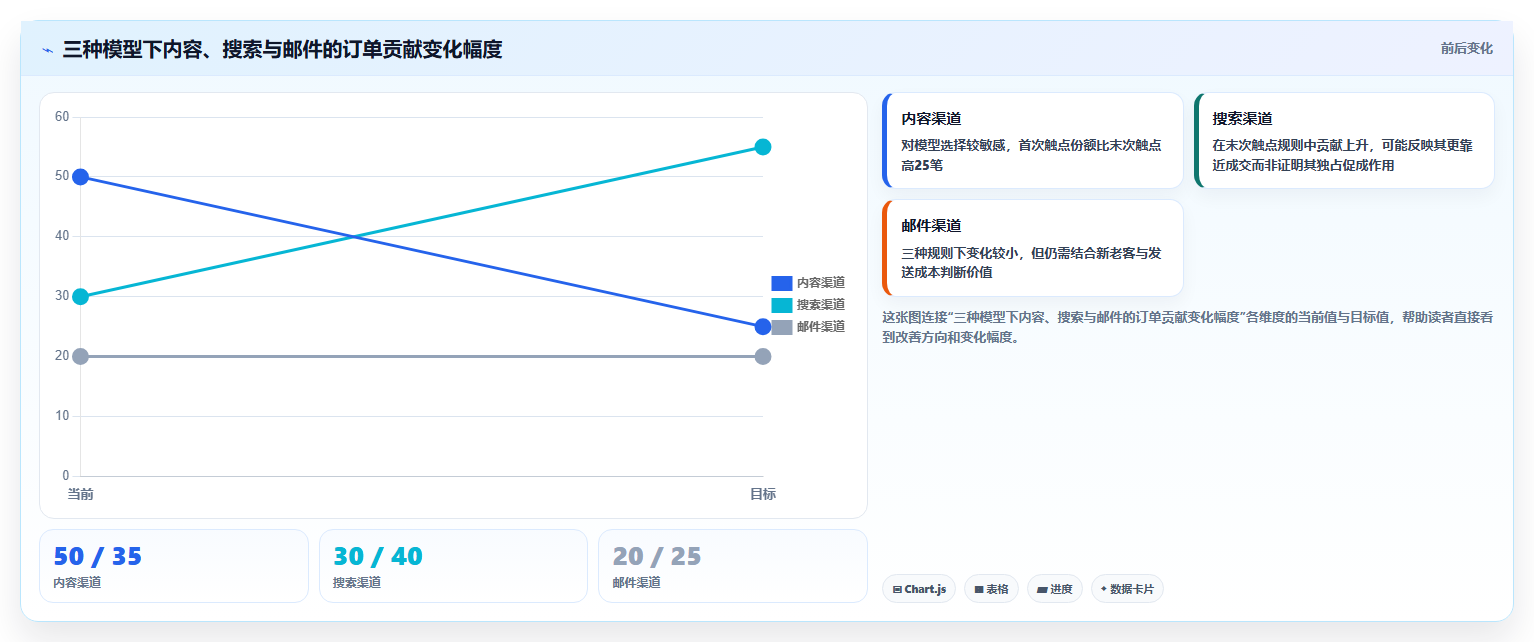Open the 20 / 25 邮件渠道 data card
Viewport: 1534px width, 642px height.
[x=733, y=566]
